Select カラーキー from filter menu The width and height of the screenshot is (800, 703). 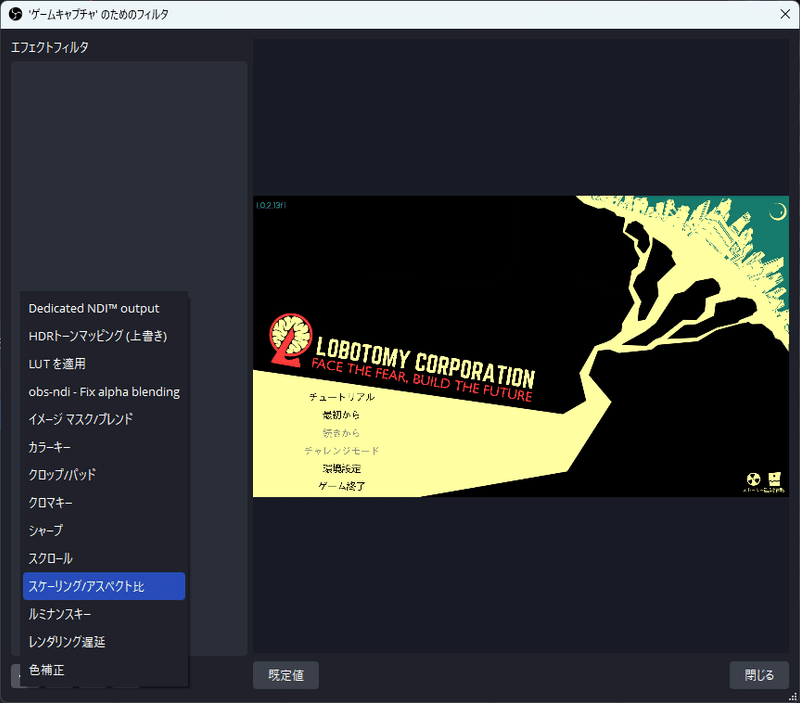click(104, 447)
